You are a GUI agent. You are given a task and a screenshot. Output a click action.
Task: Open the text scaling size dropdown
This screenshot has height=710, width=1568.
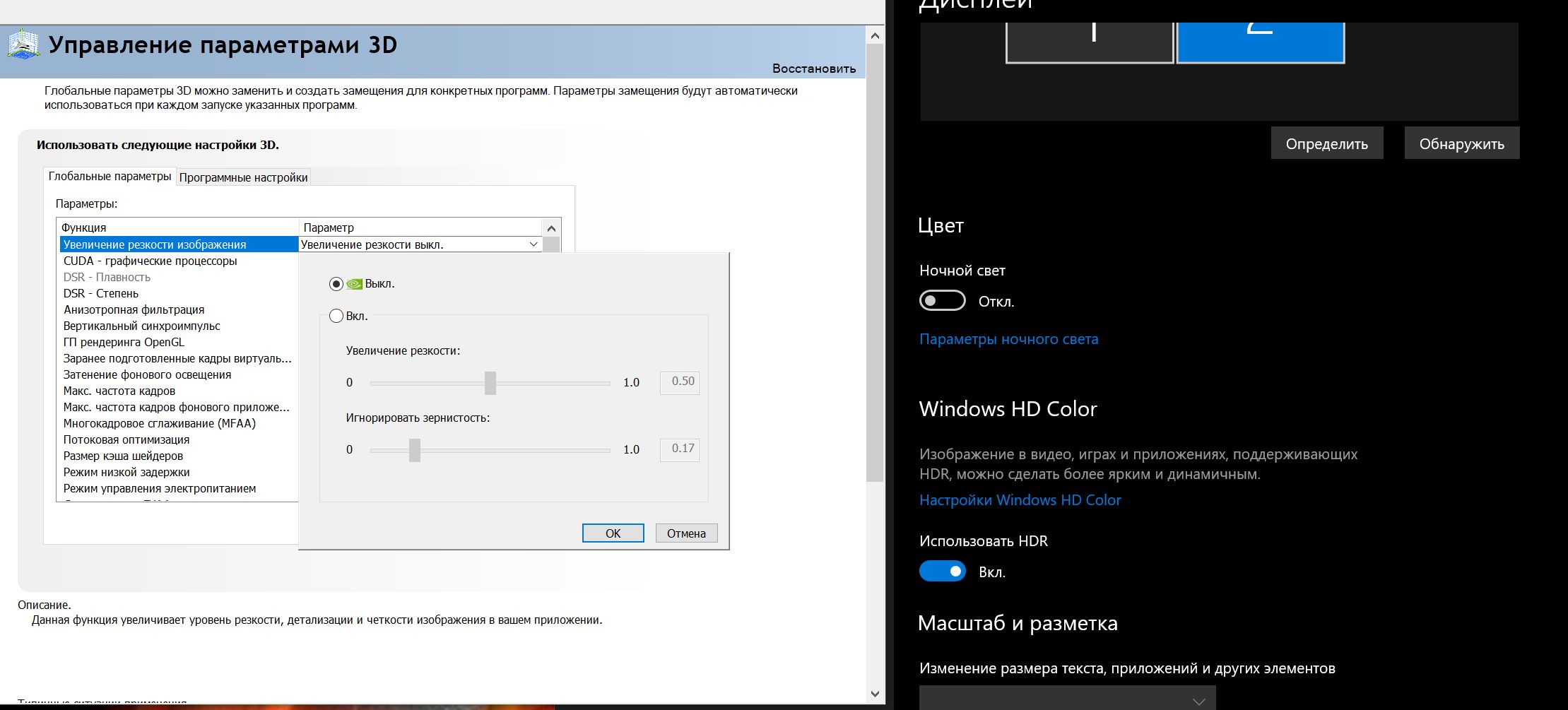1067,699
